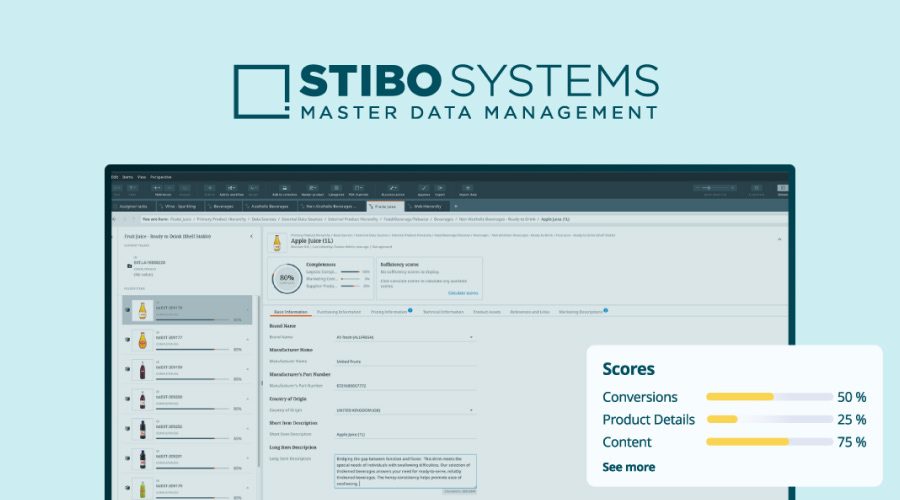Click Apple Juice (1L) in the breadcrumb
This screenshot has width=900, height=500.
click(555, 219)
